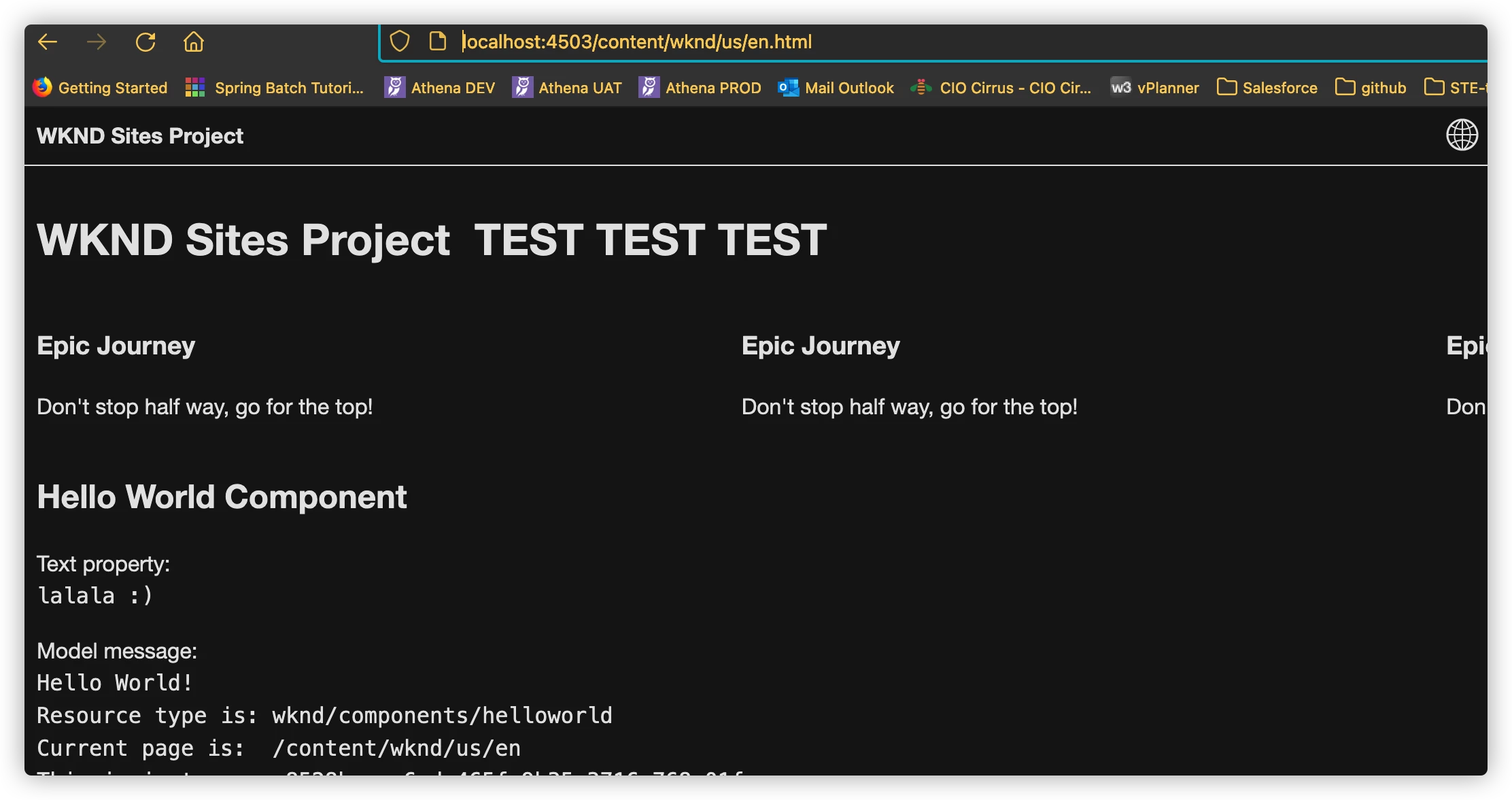
Task: Expand the Salesforce bookmarks folder
Action: (1267, 88)
